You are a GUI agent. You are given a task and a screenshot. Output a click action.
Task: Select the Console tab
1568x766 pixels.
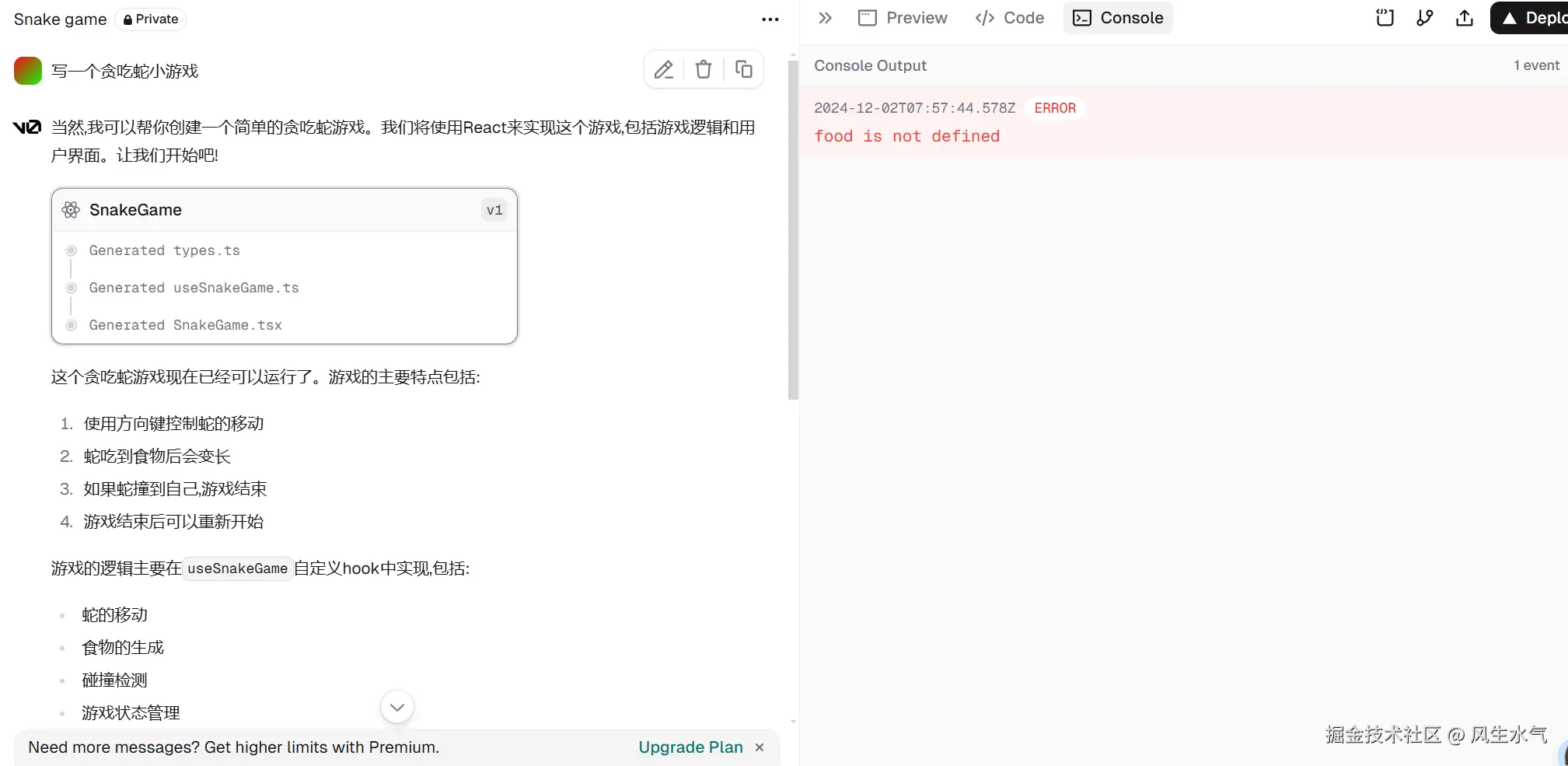1118,18
